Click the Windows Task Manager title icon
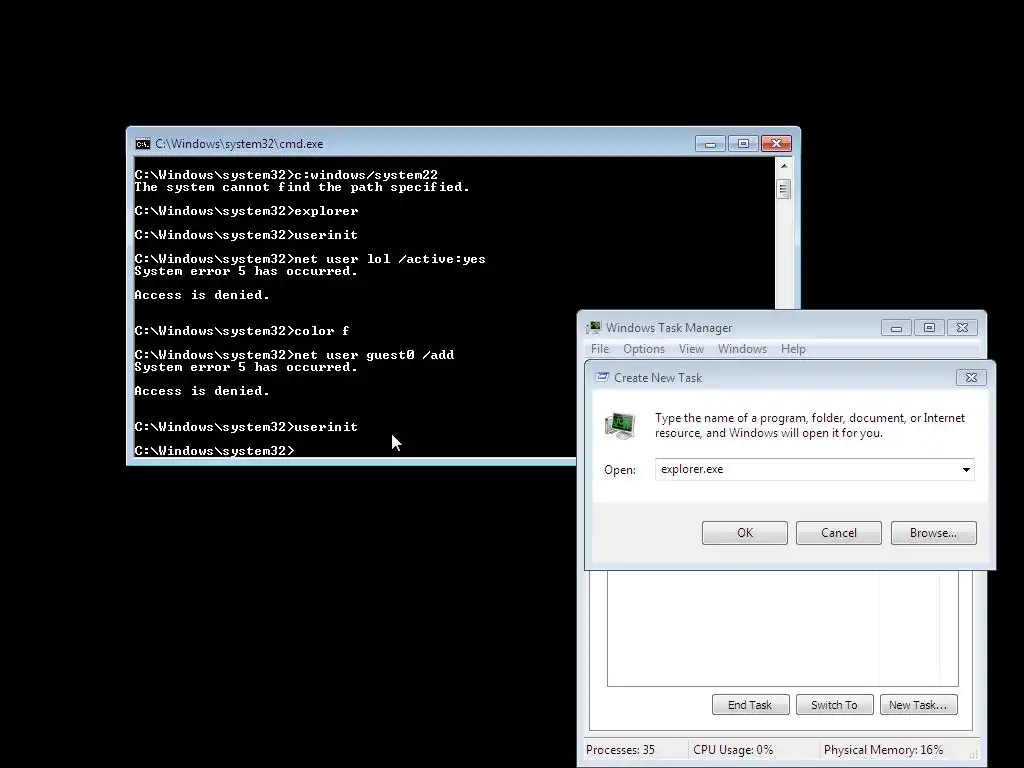Viewport: 1024px width, 768px height. (x=594, y=328)
